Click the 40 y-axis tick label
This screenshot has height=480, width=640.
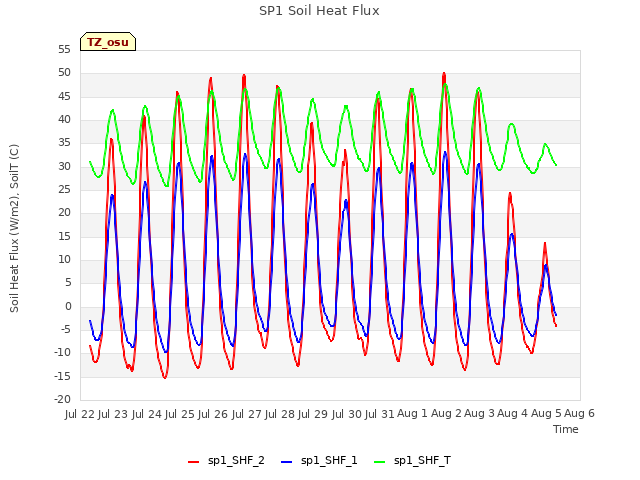tap(64, 120)
